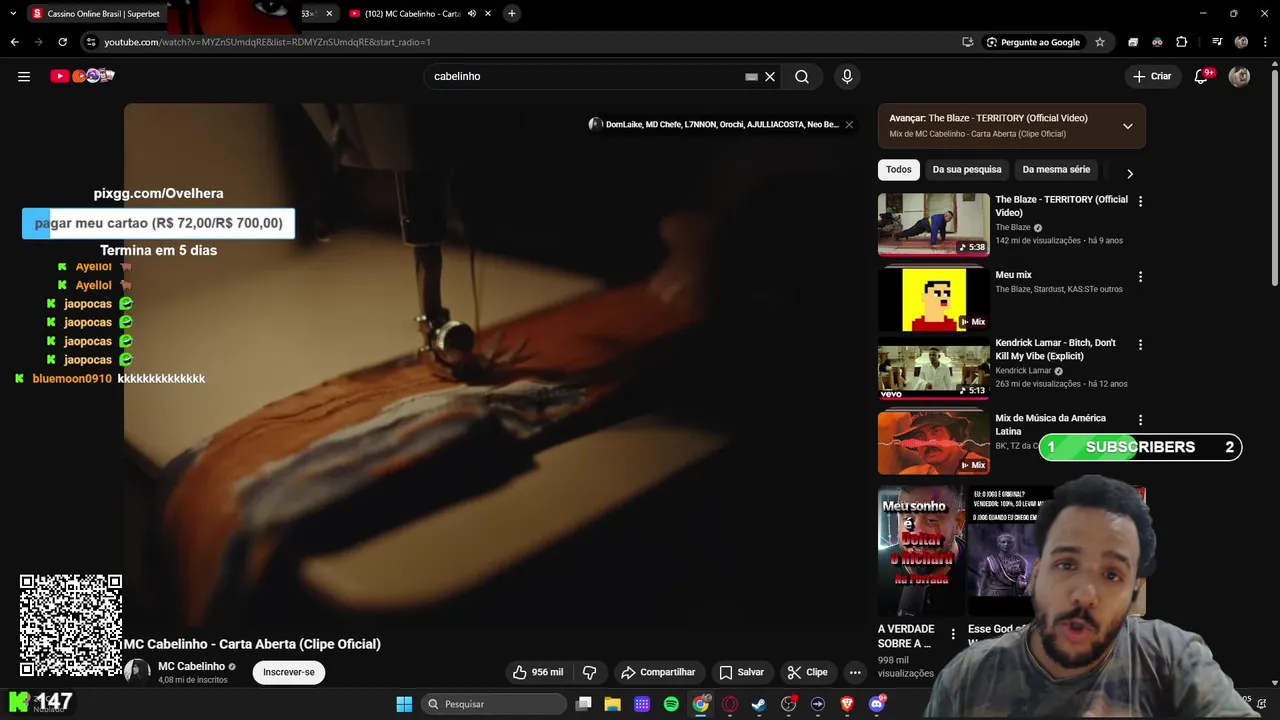Image resolution: width=1280 pixels, height=720 pixels.
Task: Open Mix de Música da América Latina
Action: [x=934, y=443]
